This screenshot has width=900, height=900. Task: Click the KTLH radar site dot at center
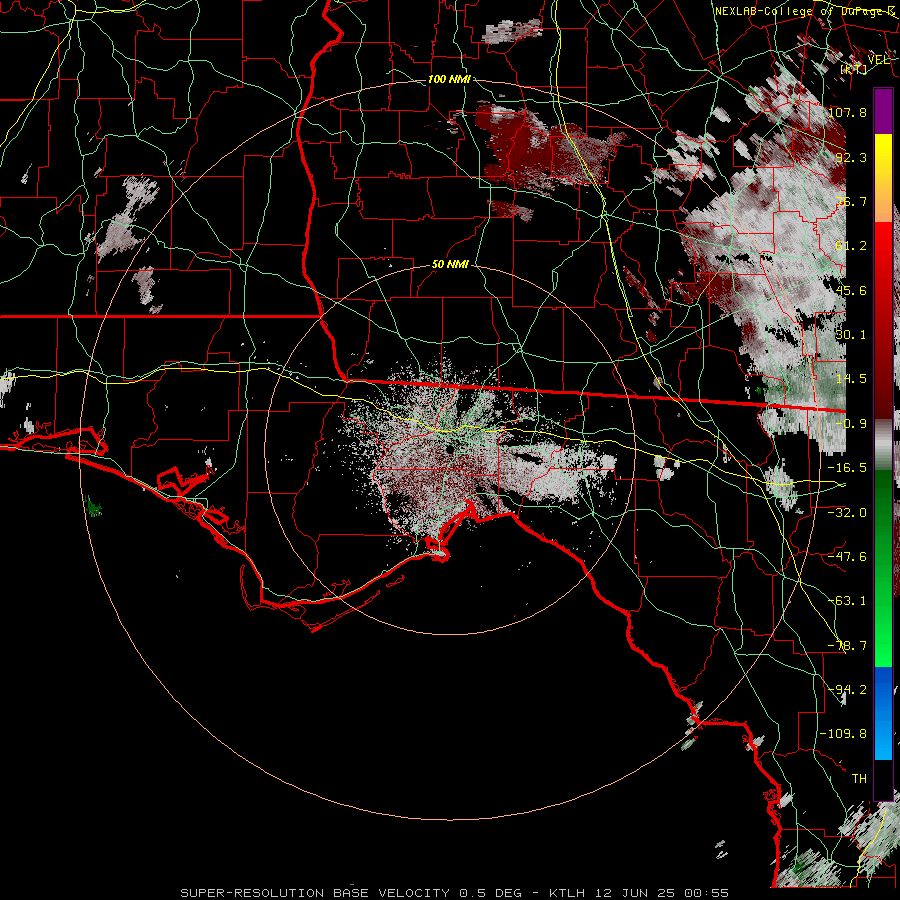449,449
